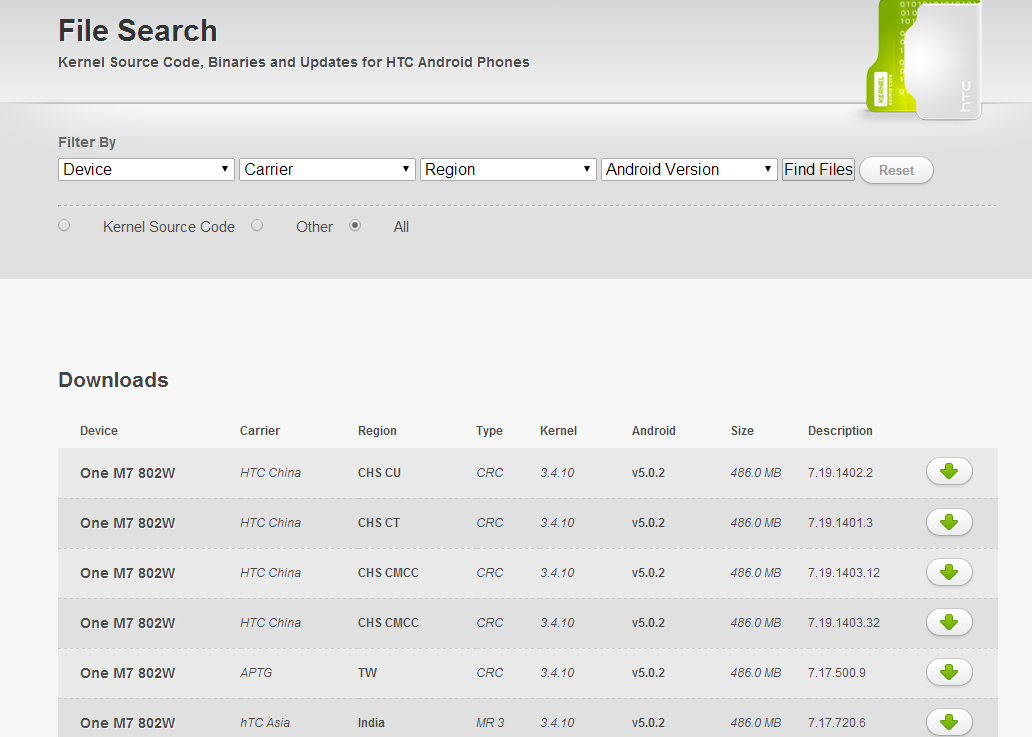
Task: Select the Other radio button
Action: point(257,226)
